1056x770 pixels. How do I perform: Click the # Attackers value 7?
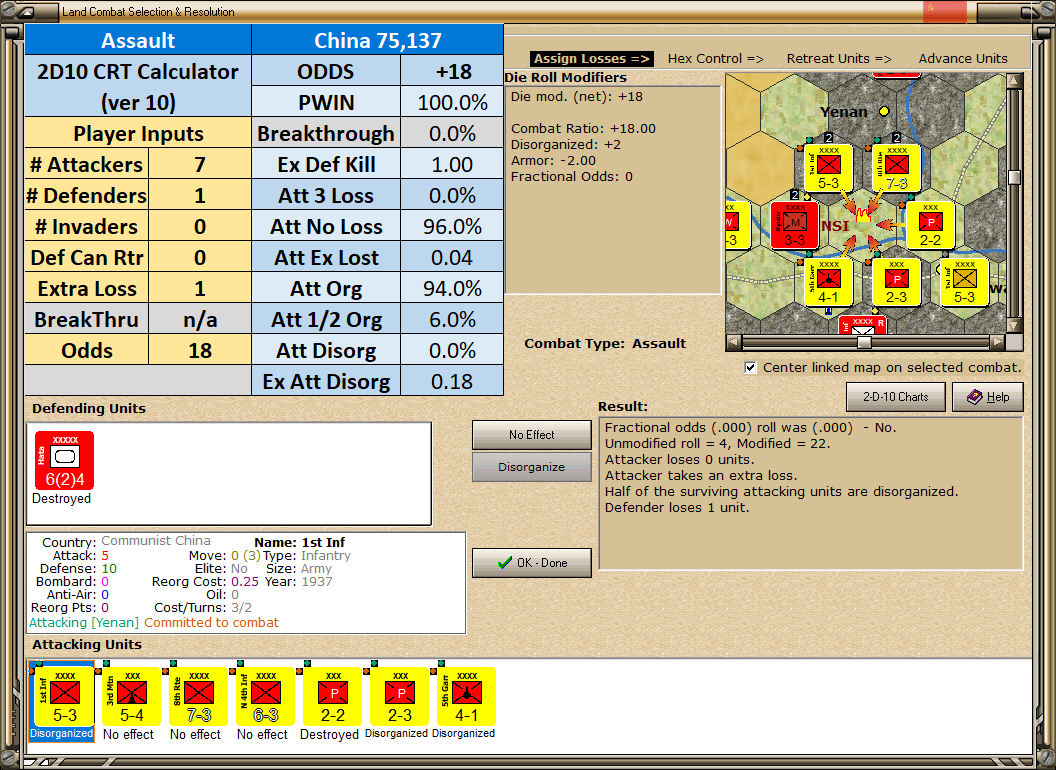point(199,164)
